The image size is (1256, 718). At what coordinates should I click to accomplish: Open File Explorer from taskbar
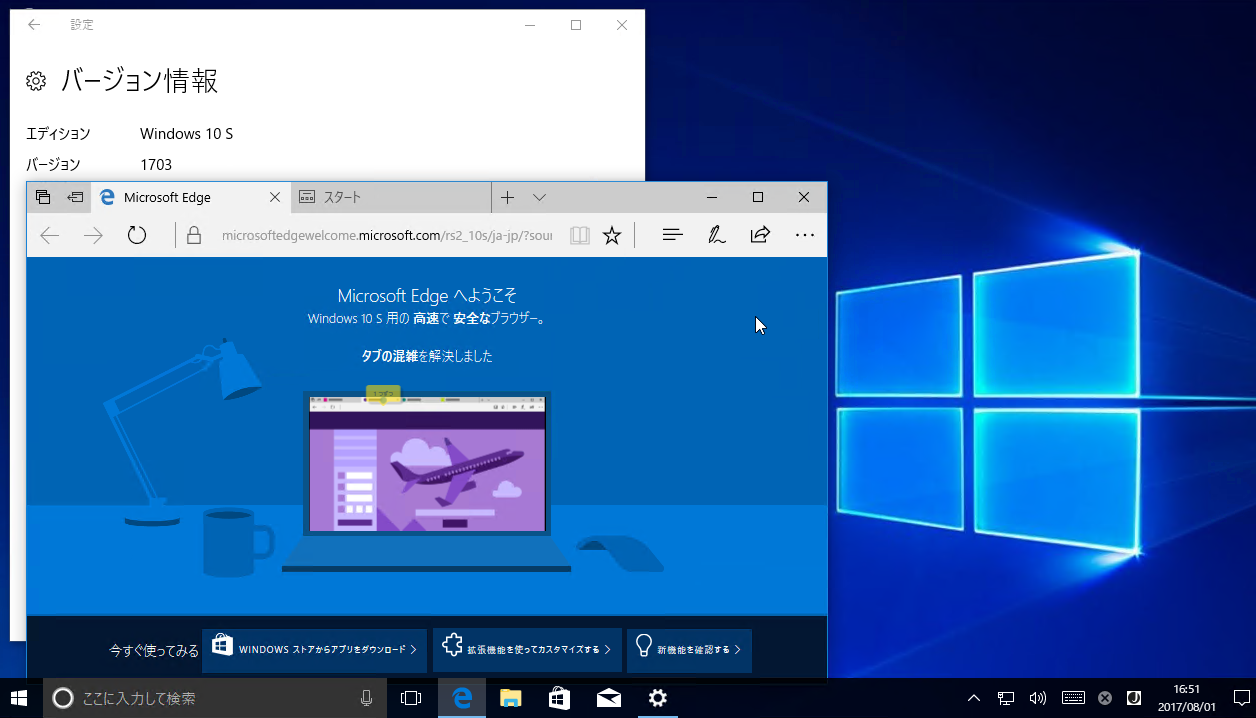511,698
